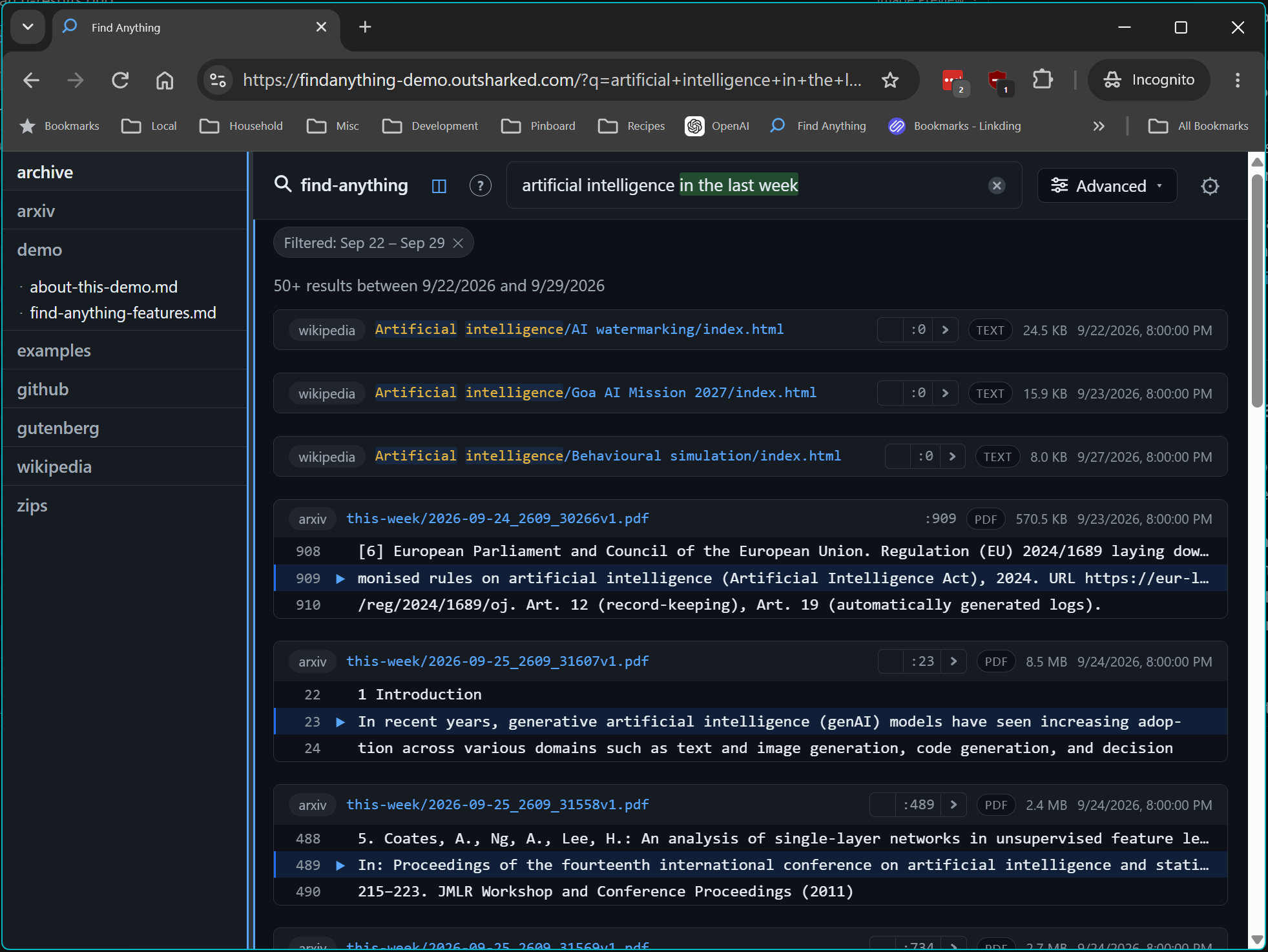The height and width of the screenshot is (952, 1268).
Task: Open the 2609_30266v1.pdf result link
Action: pos(497,519)
